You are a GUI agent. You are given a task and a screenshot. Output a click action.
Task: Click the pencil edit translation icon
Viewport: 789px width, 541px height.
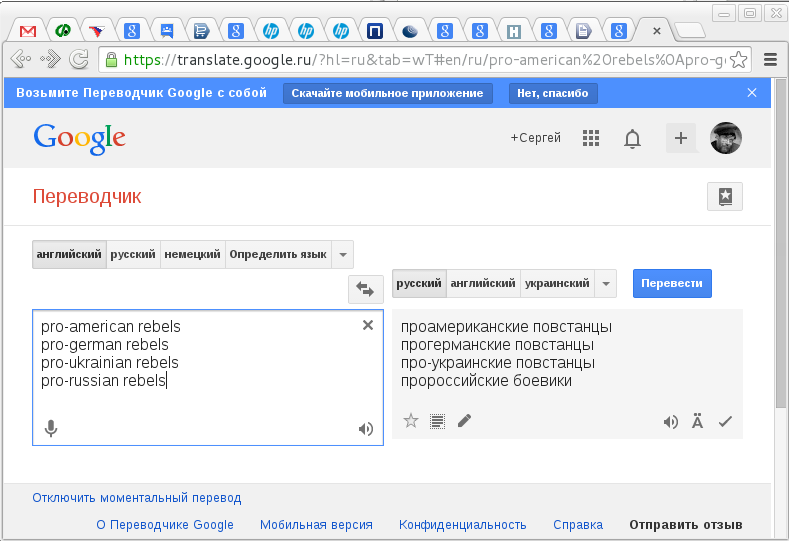tap(464, 421)
